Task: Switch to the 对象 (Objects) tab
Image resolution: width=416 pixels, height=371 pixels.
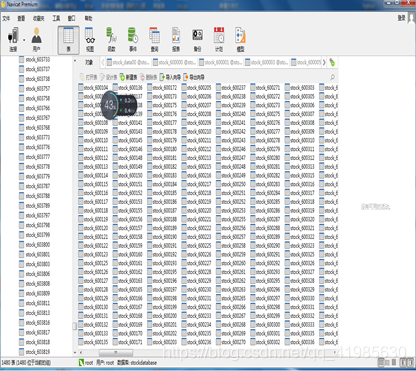Action: tap(89, 62)
